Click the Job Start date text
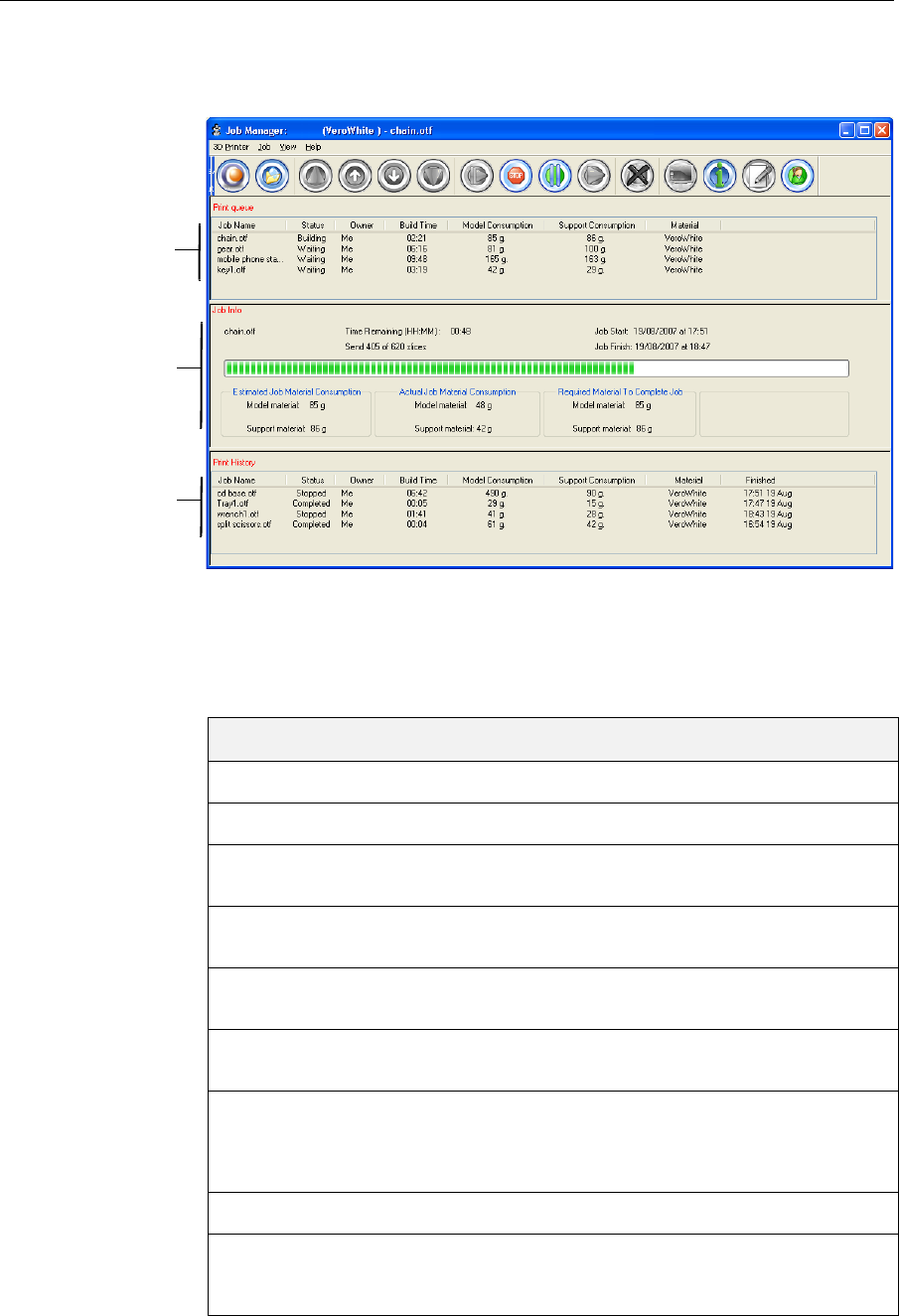 click(651, 331)
